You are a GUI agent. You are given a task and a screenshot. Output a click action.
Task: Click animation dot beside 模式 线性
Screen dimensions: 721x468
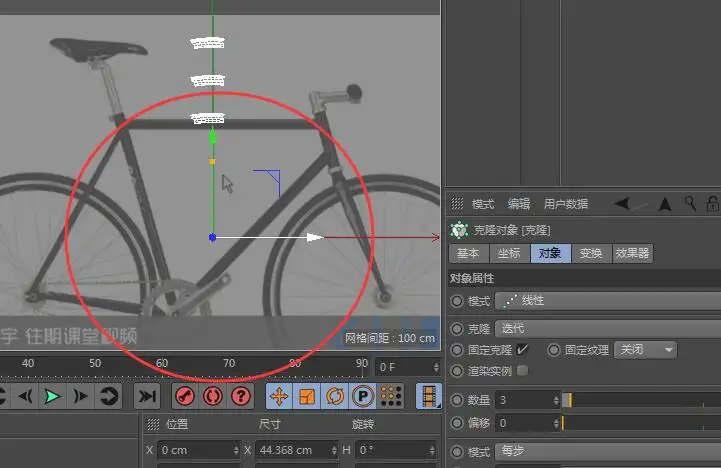click(x=457, y=301)
